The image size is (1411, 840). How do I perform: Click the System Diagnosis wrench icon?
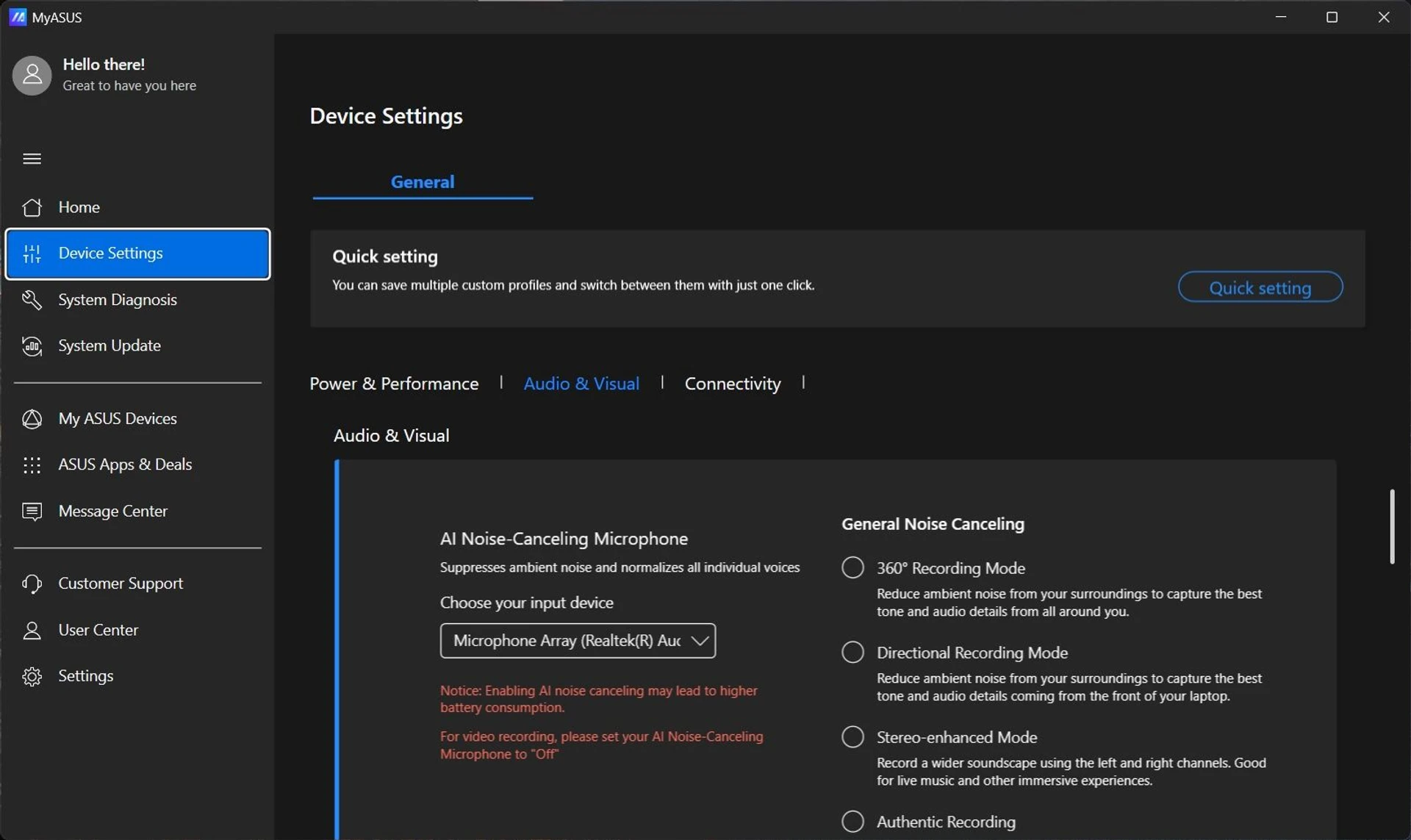(x=32, y=300)
